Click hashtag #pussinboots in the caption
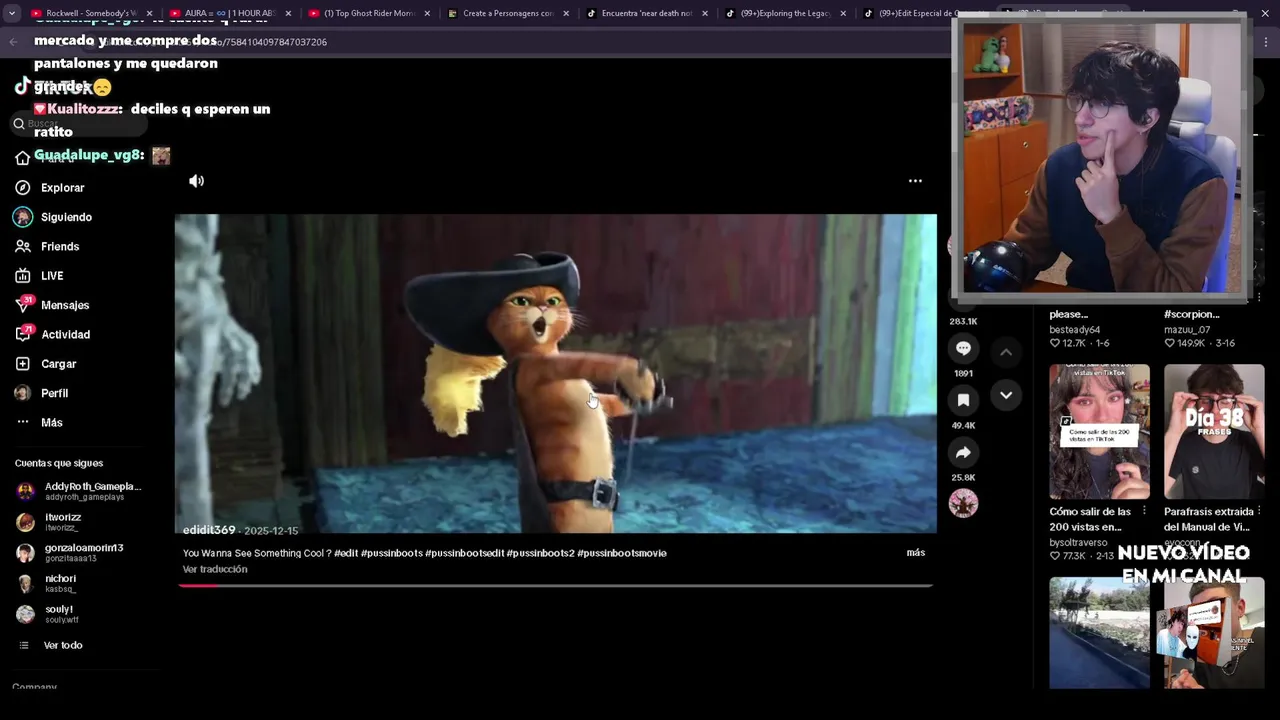 click(391, 553)
